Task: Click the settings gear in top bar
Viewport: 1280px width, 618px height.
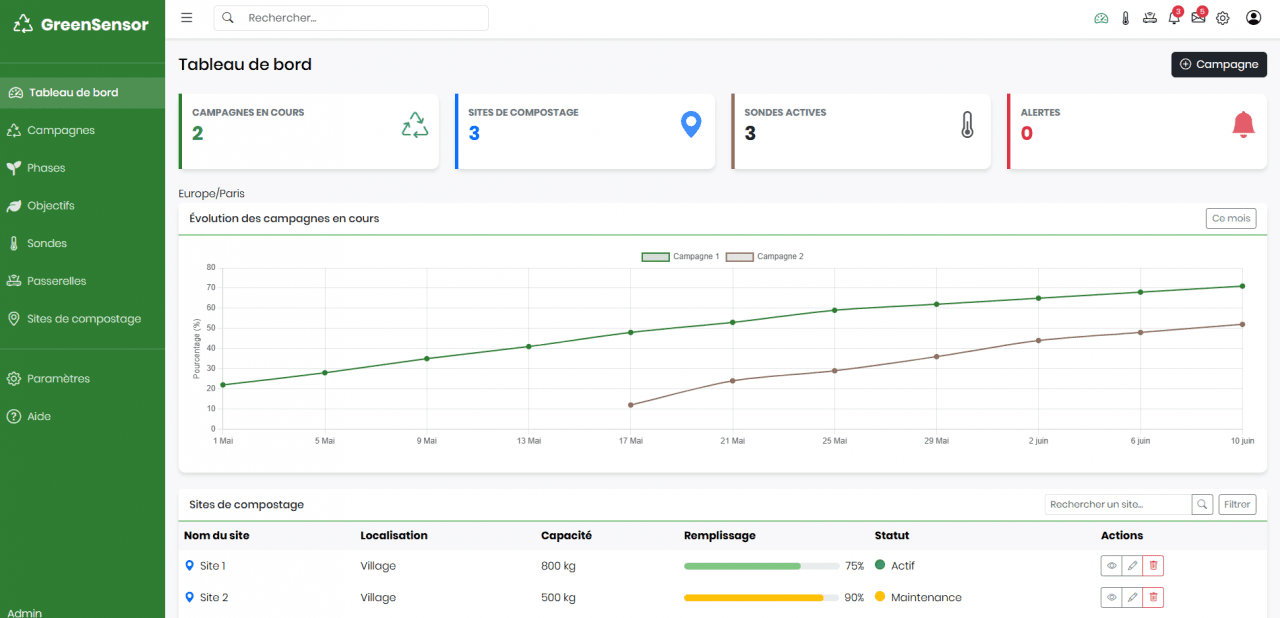Action: [1222, 18]
